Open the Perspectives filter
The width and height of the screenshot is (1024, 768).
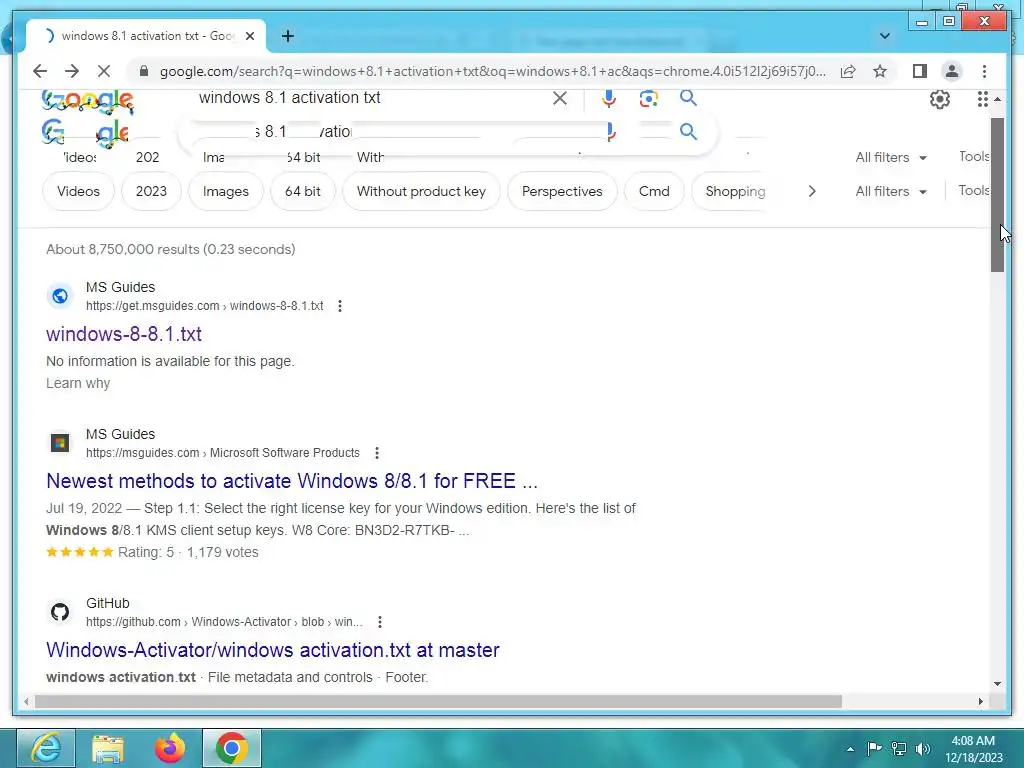tap(562, 191)
